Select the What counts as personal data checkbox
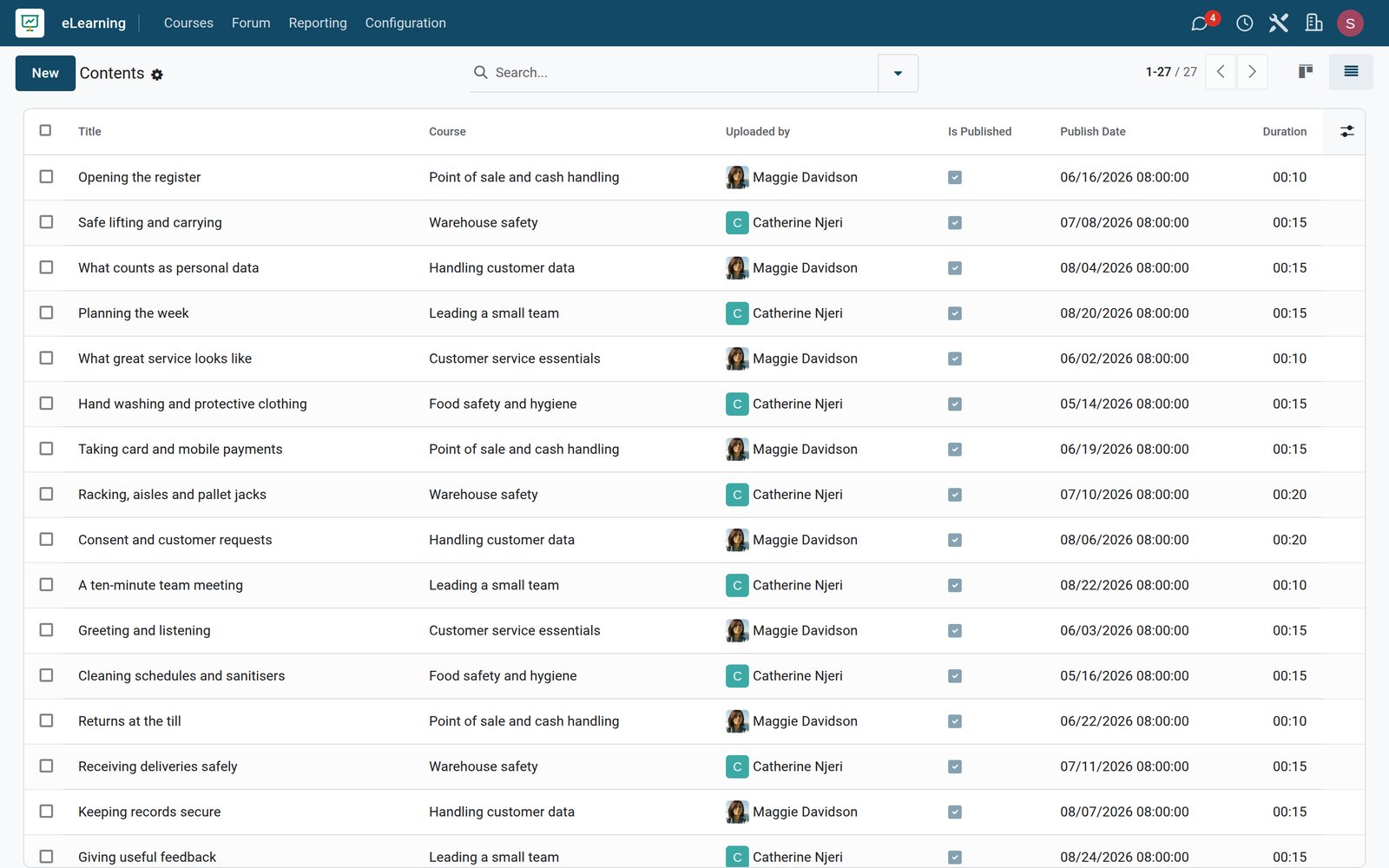The height and width of the screenshot is (868, 1389). click(46, 267)
